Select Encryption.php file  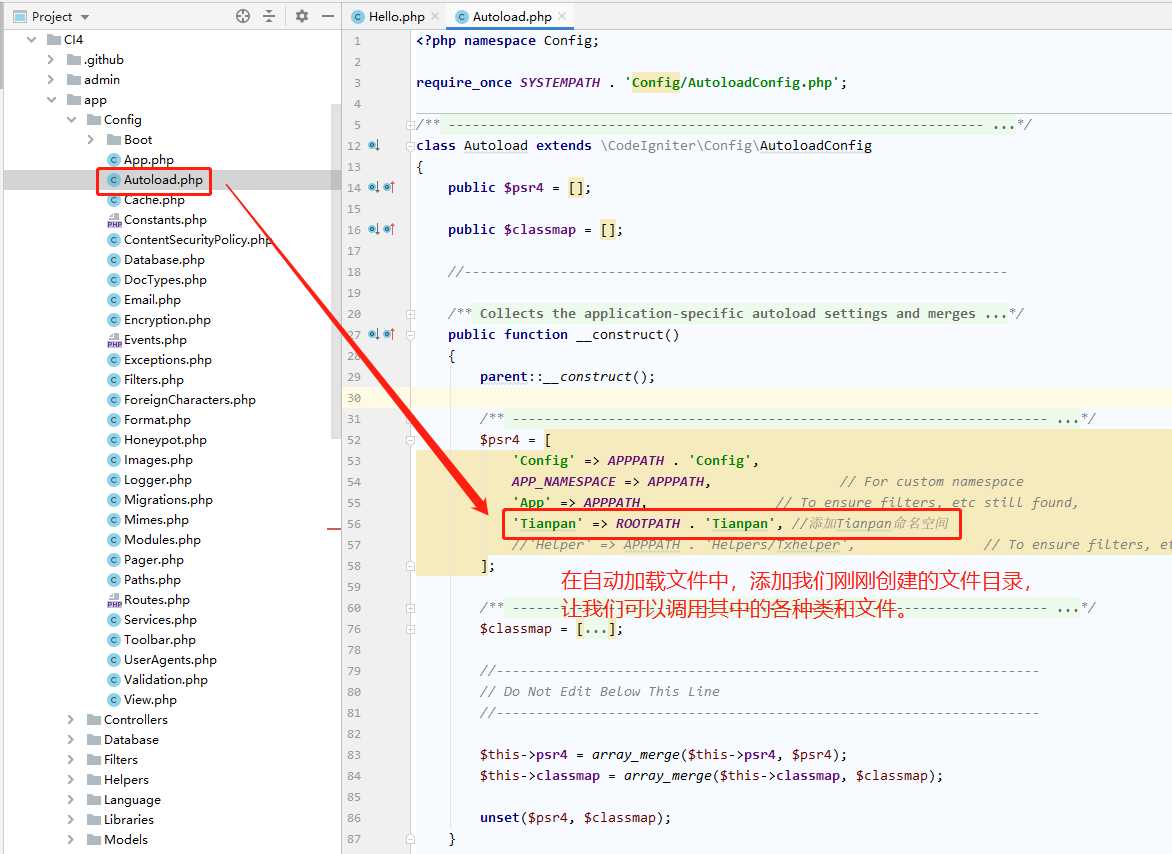[167, 320]
